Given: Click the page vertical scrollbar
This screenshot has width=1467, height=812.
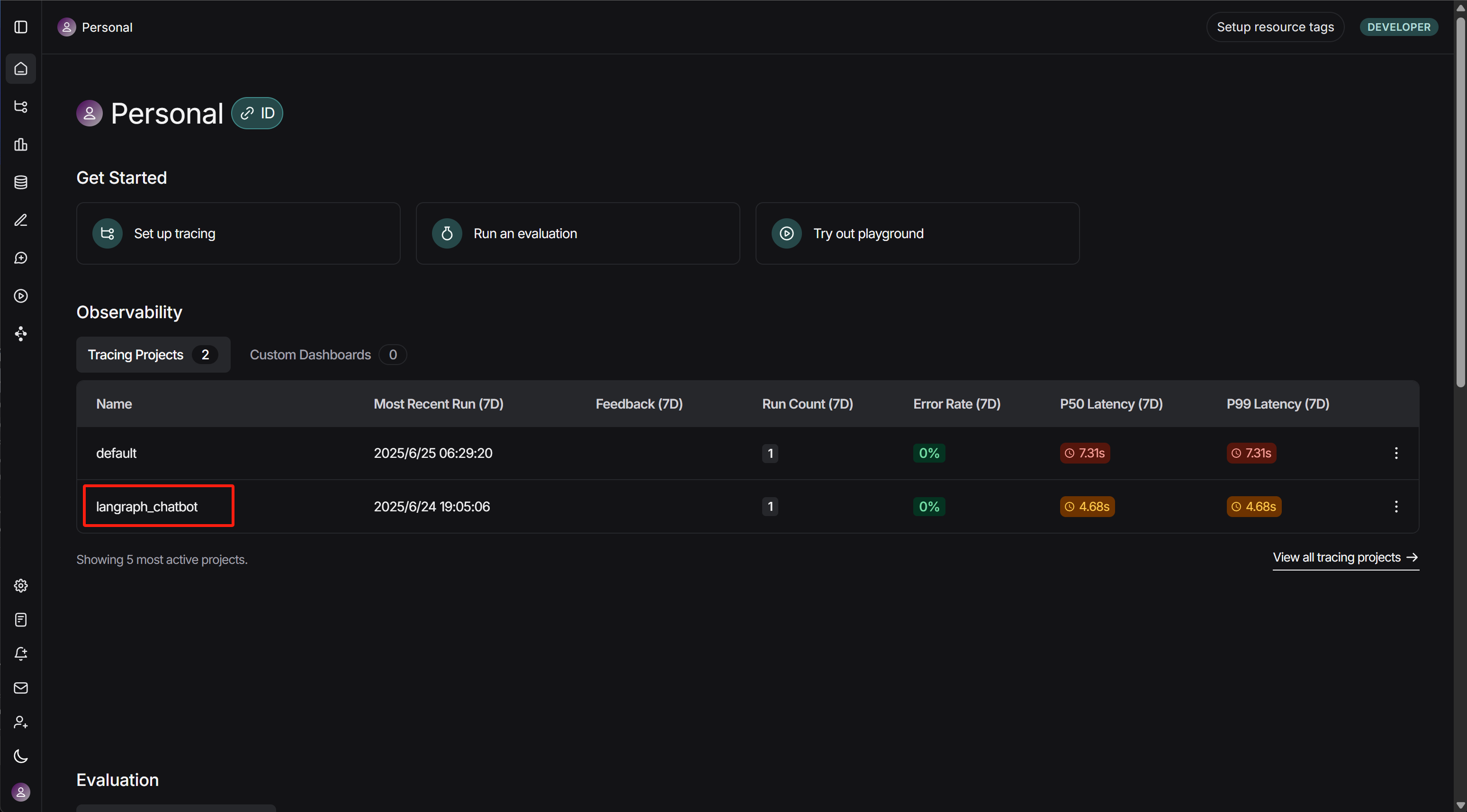Looking at the screenshot, I should (1461, 202).
